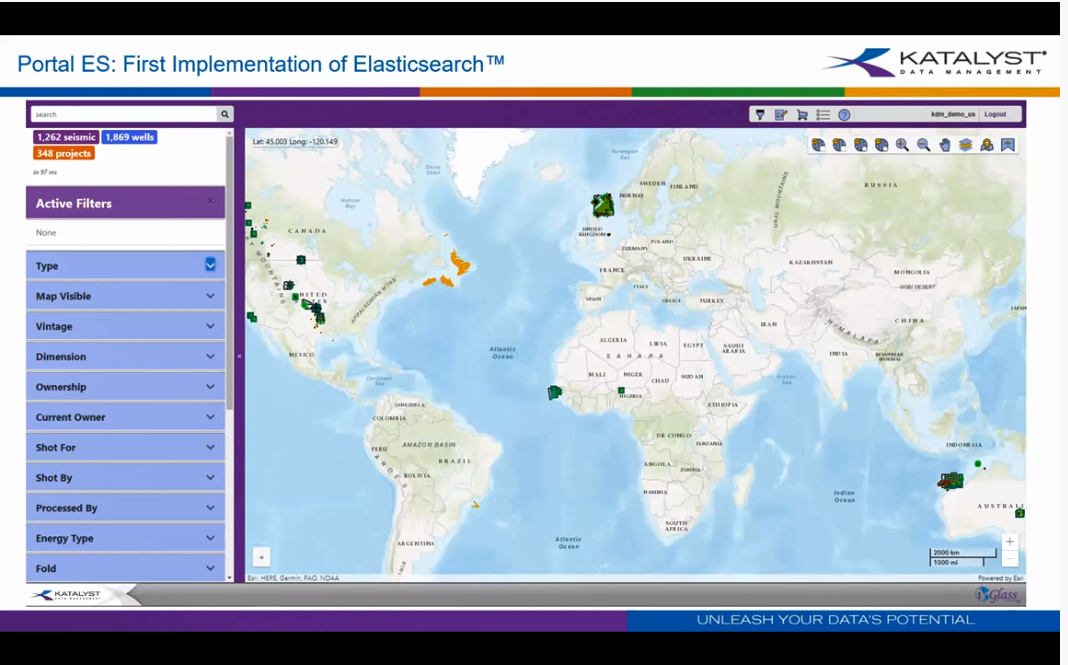Open the help question mark icon
This screenshot has width=1068, height=665.
[x=843, y=114]
